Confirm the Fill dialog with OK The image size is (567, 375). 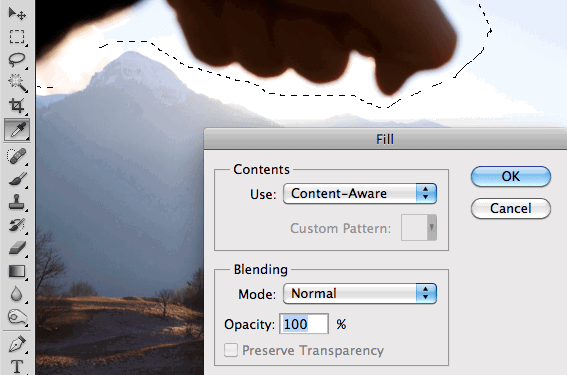511,176
